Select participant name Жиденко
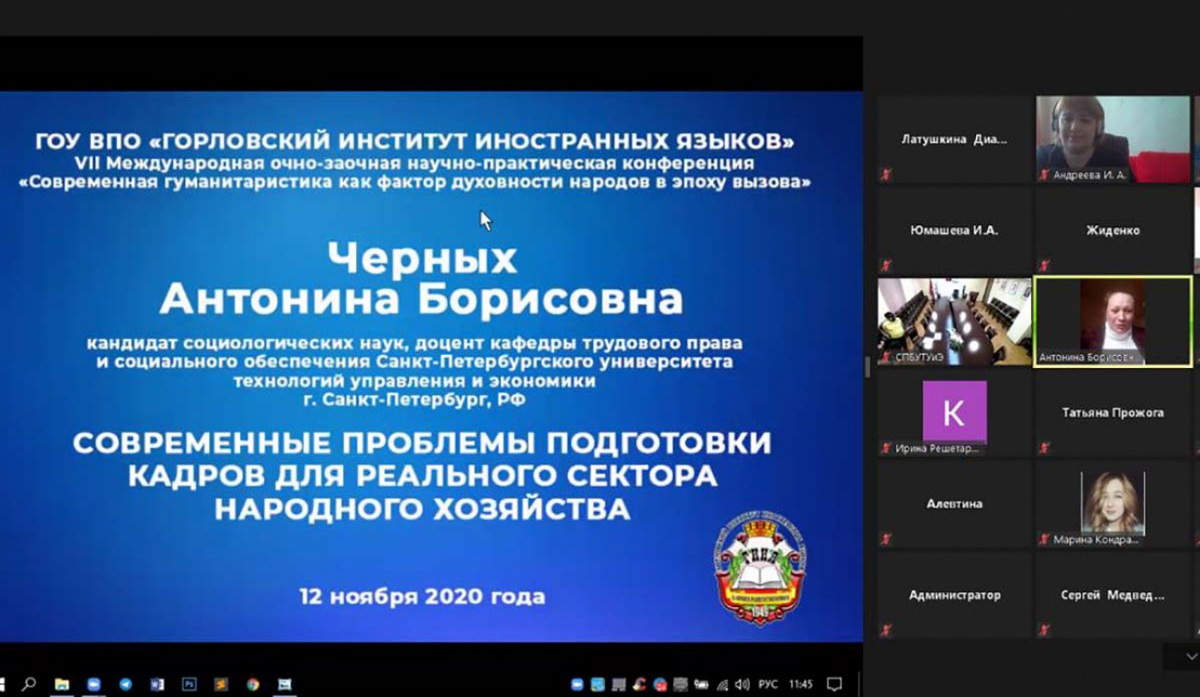Image resolution: width=1200 pixels, height=697 pixels. [x=1113, y=230]
